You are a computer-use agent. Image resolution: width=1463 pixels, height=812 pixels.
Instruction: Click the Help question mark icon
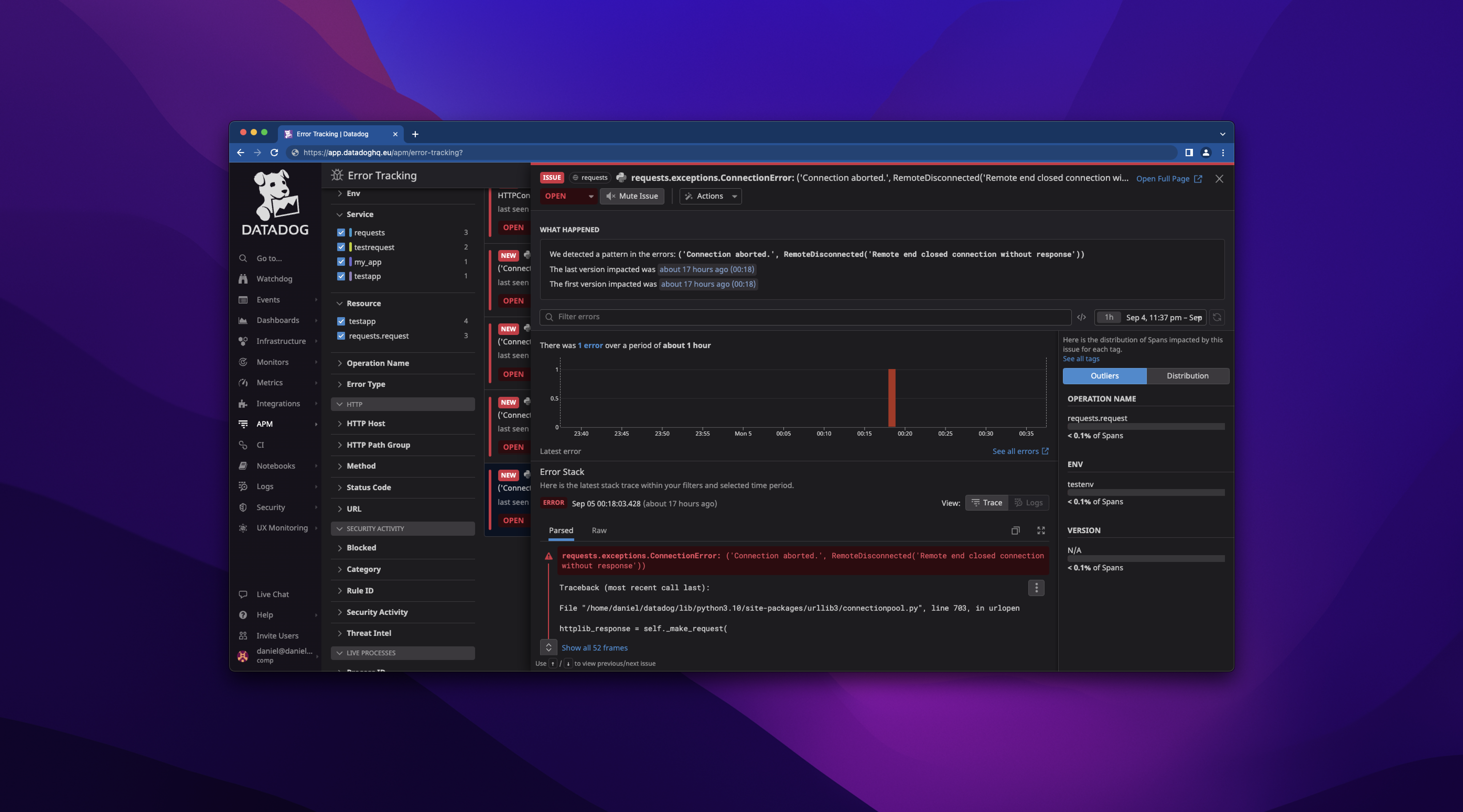click(243, 615)
